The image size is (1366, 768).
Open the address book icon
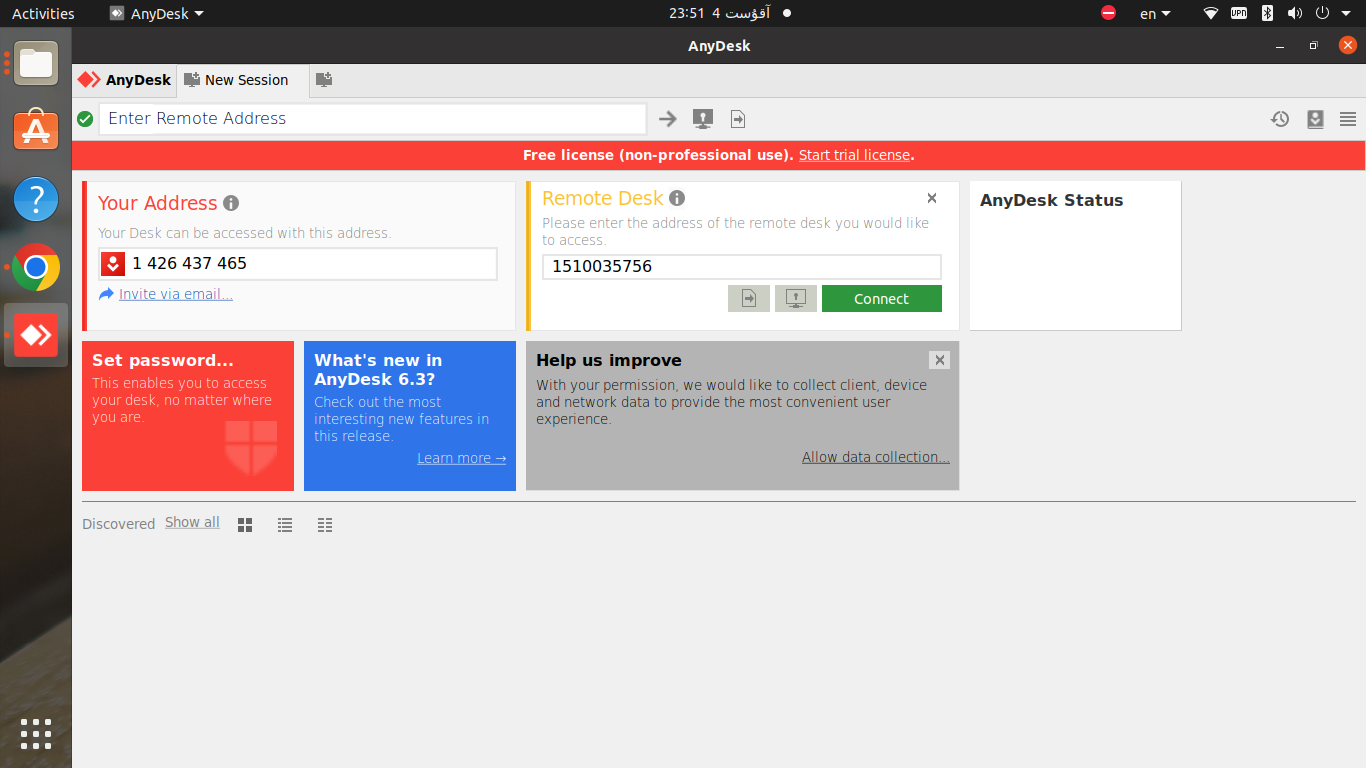click(x=1315, y=119)
